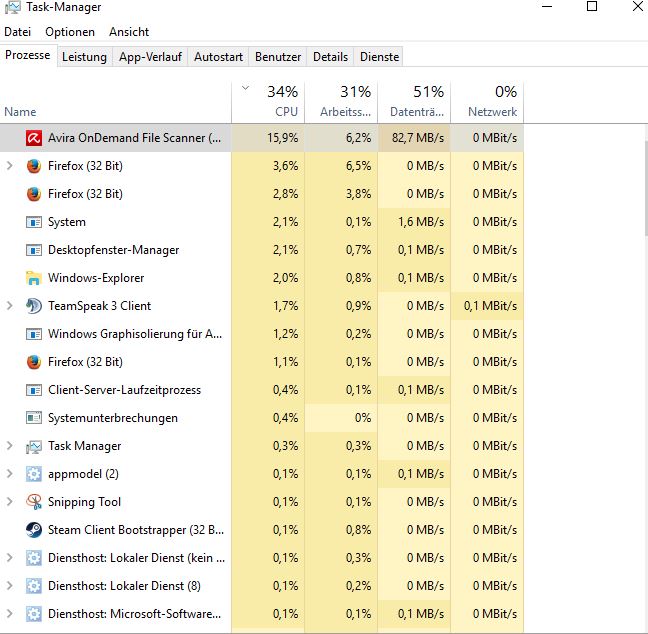Click the System process icon
This screenshot has height=634, width=648.
[33, 222]
